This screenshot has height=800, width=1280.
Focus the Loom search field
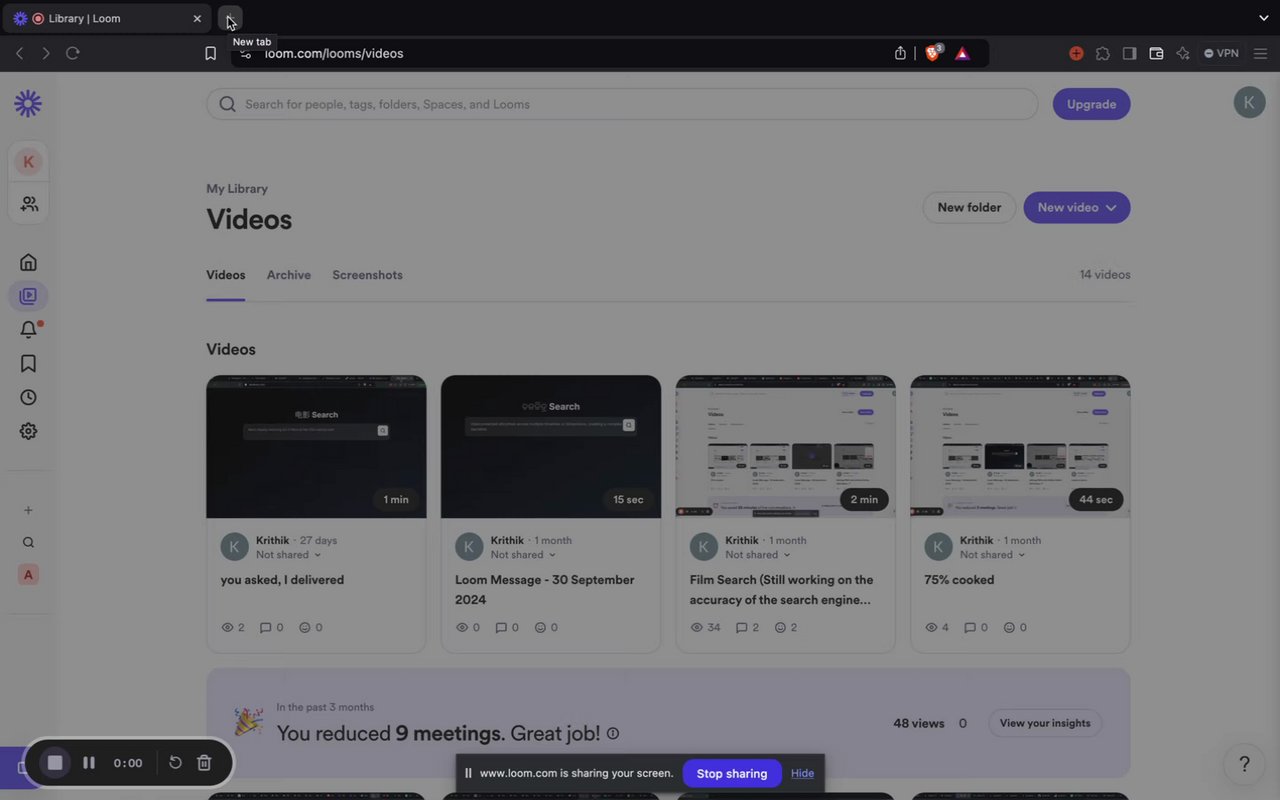click(x=622, y=104)
